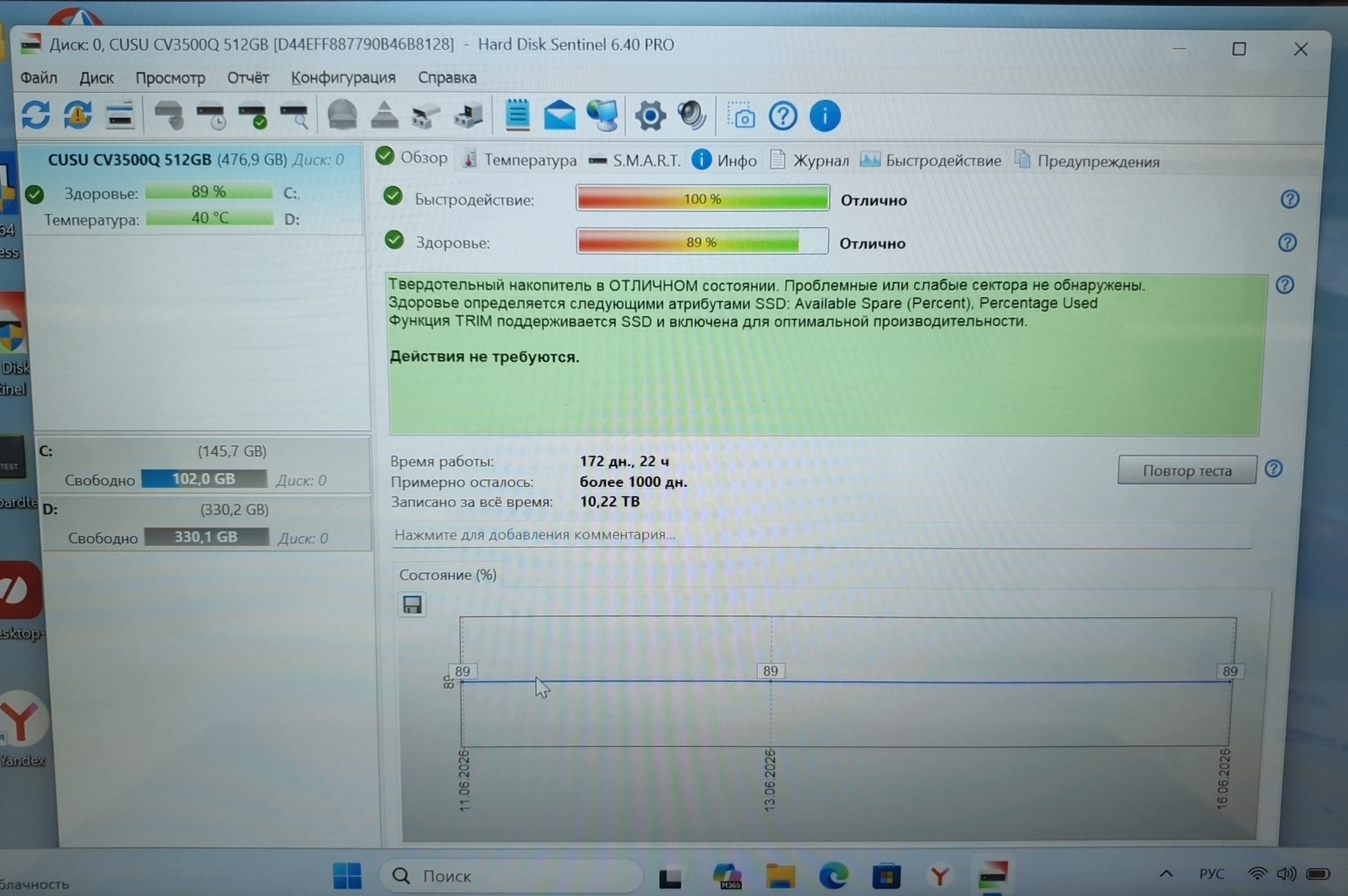This screenshot has width=1348, height=896.
Task: Open the Файл menu
Action: click(x=39, y=78)
